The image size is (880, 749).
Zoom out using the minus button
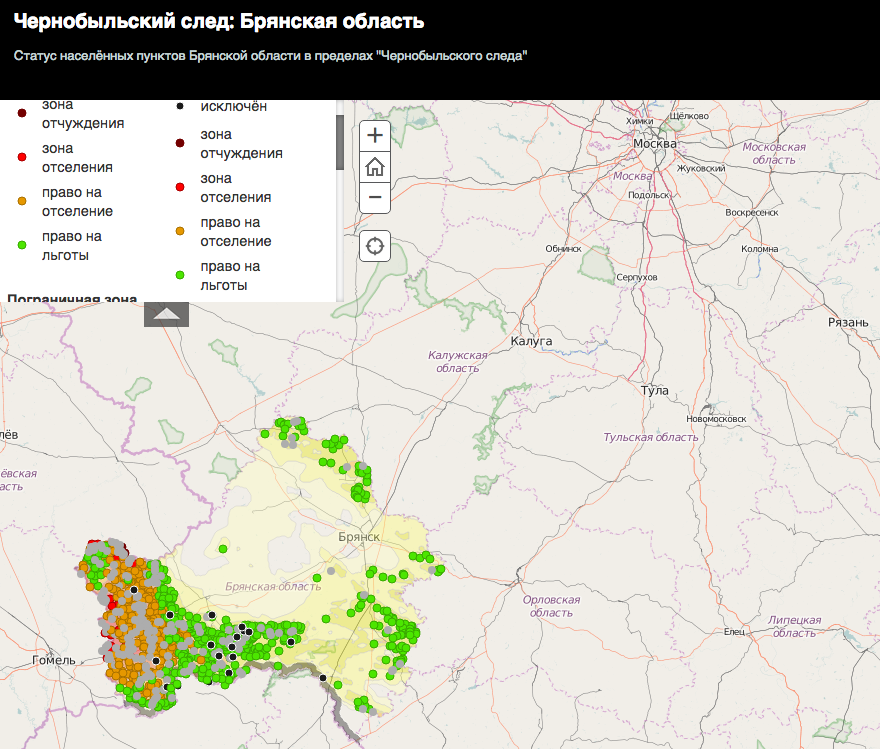point(375,197)
